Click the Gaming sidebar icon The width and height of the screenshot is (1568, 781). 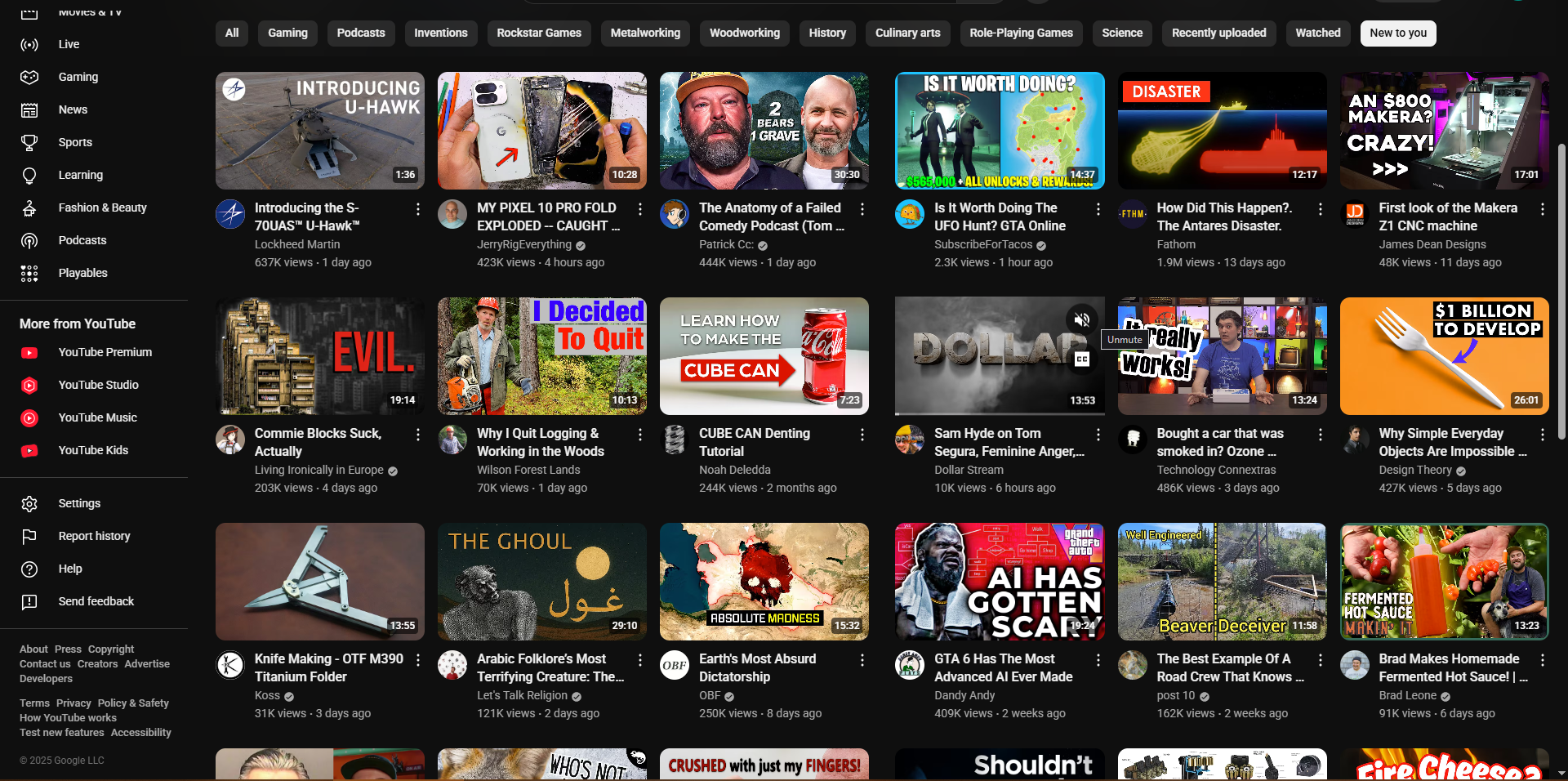[x=29, y=77]
